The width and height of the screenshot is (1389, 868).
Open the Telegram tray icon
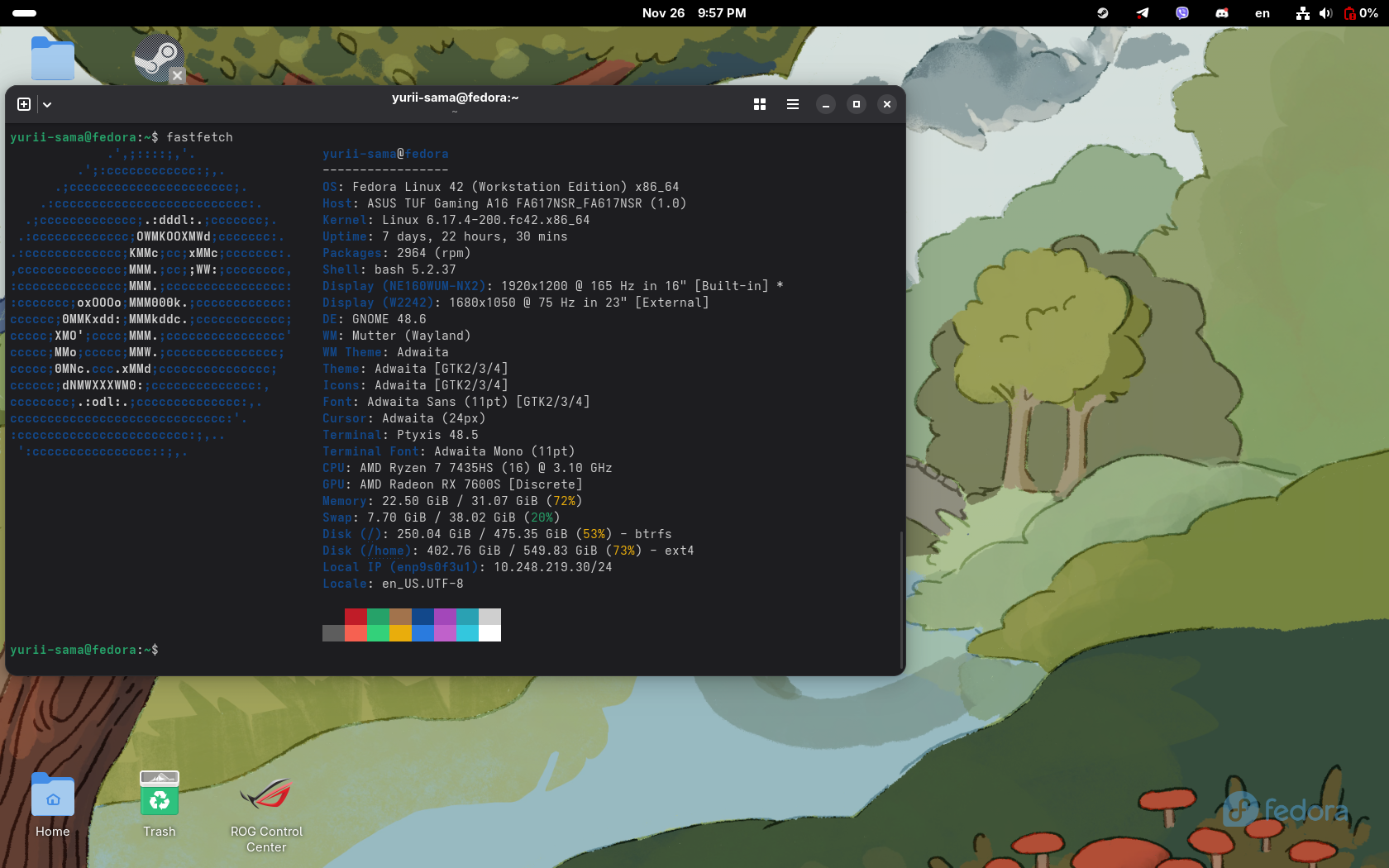click(1143, 13)
